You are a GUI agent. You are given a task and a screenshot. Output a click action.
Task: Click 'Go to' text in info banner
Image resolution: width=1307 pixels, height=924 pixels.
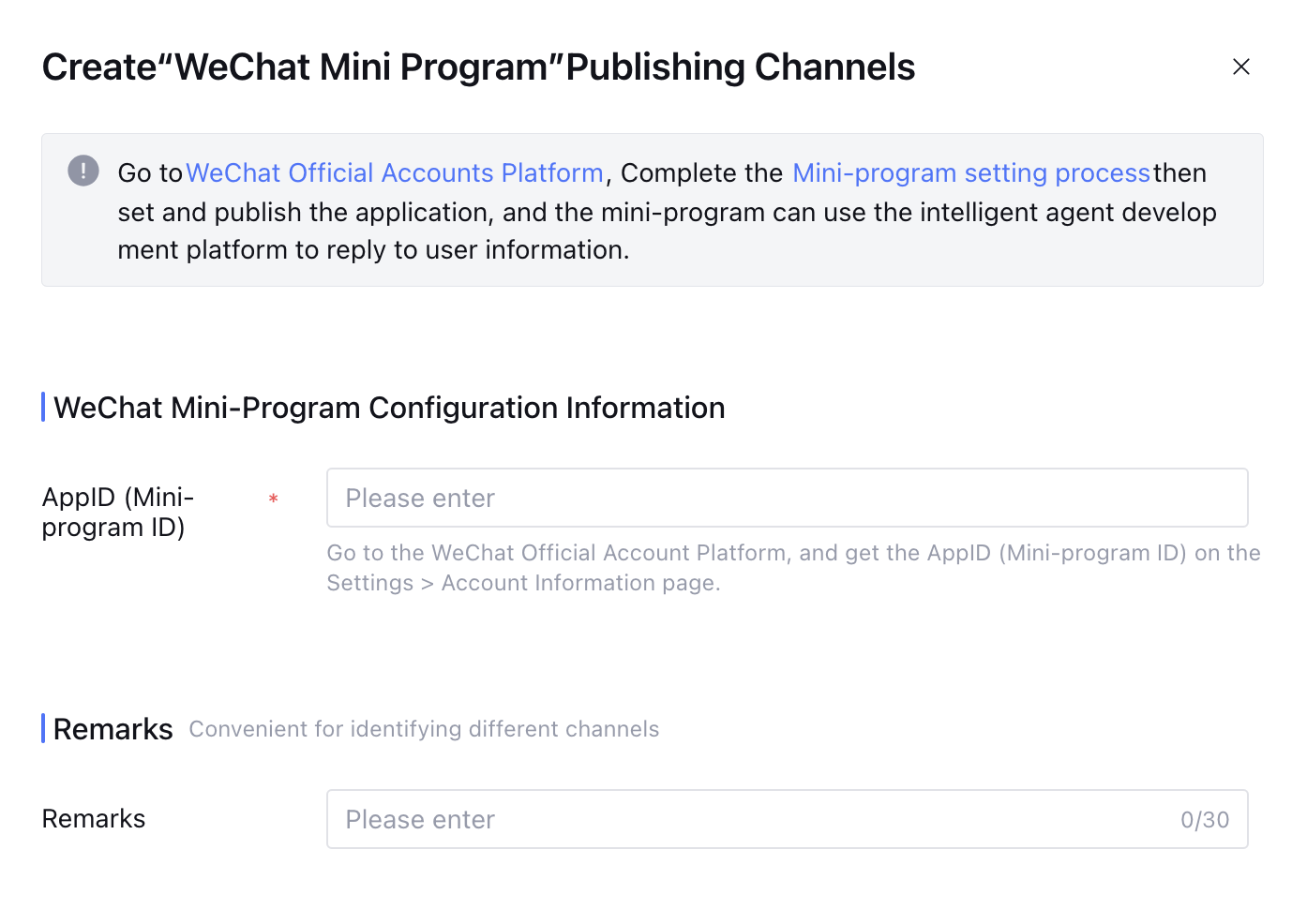click(149, 173)
